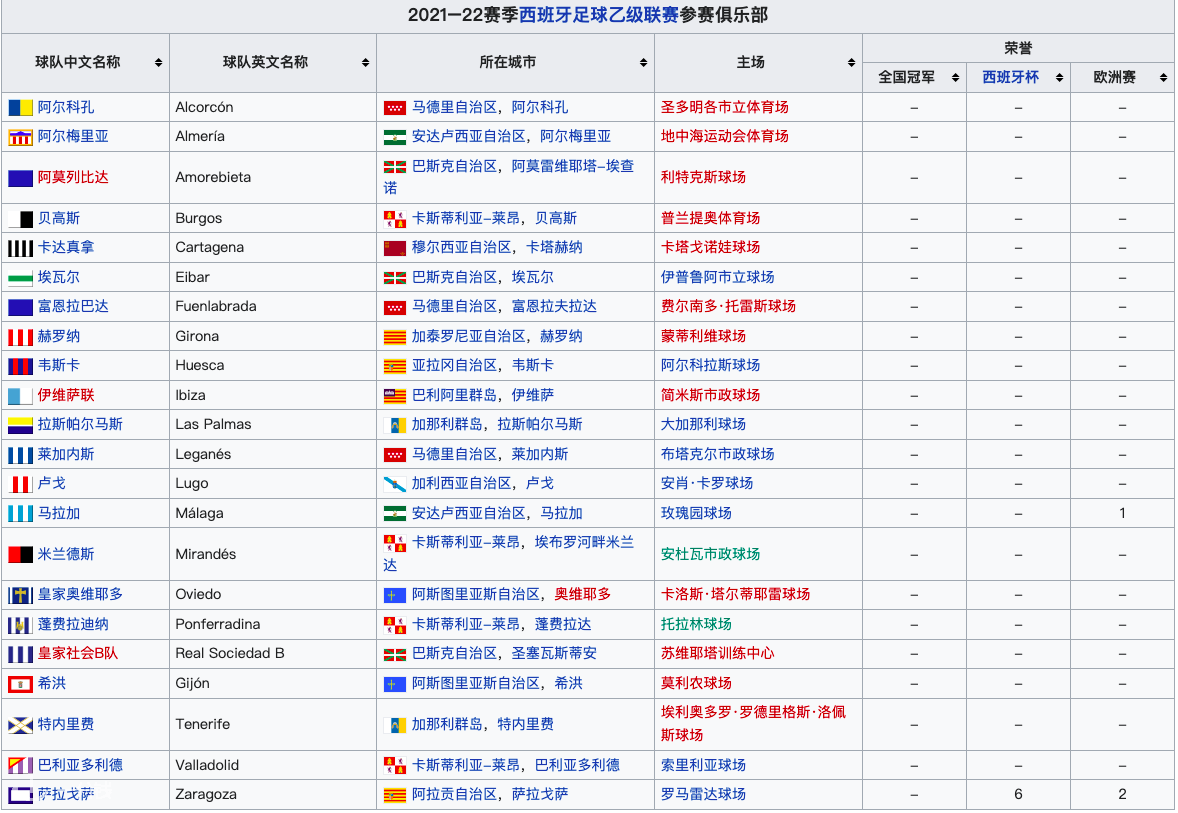Screen dimensions: 1178x813
Task: Open the red 皇家社会B队 link
Action: pyautogui.click(x=78, y=654)
